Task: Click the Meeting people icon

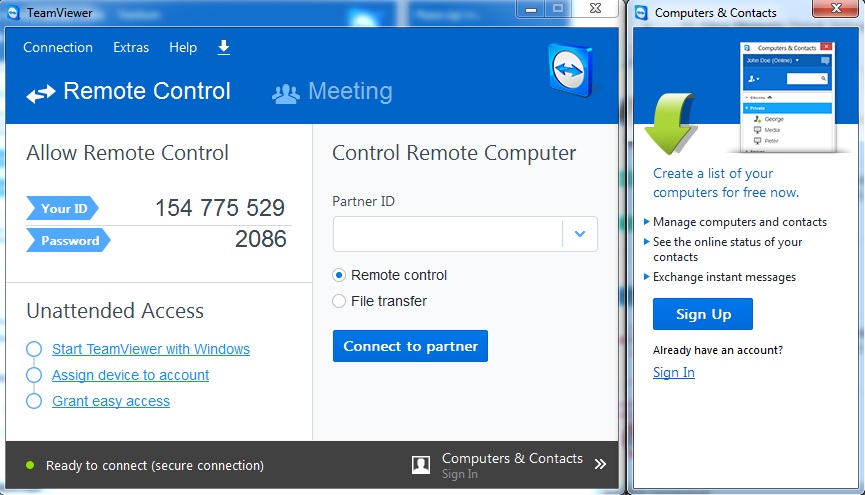Action: tap(286, 93)
